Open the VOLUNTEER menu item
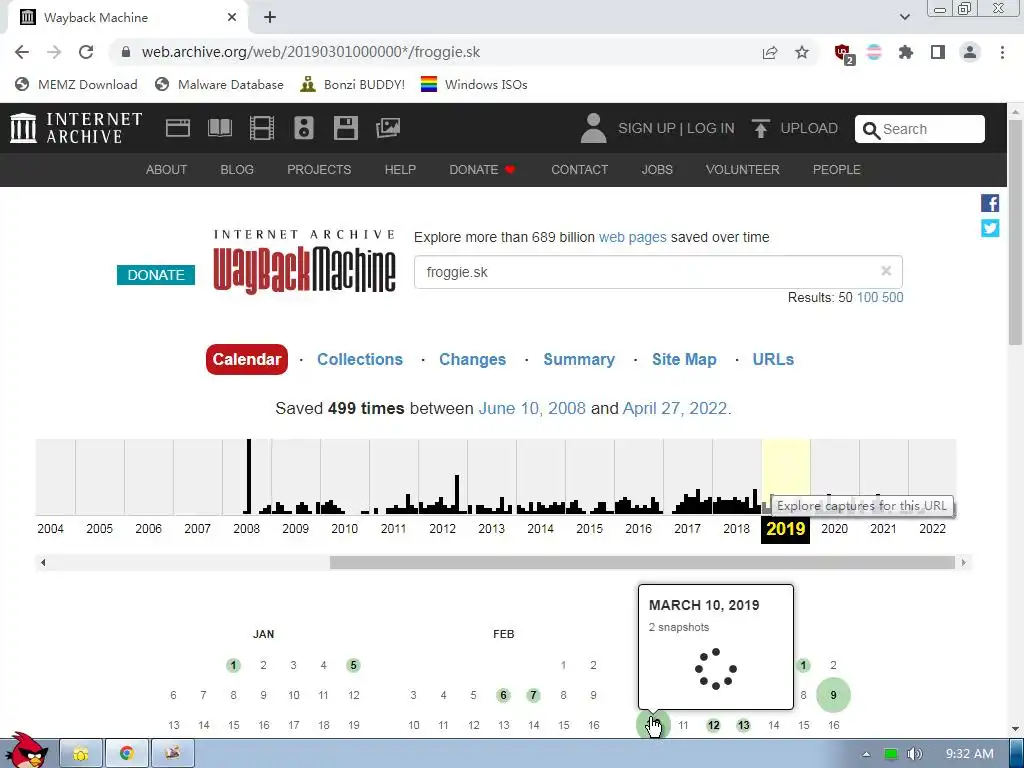 [742, 170]
